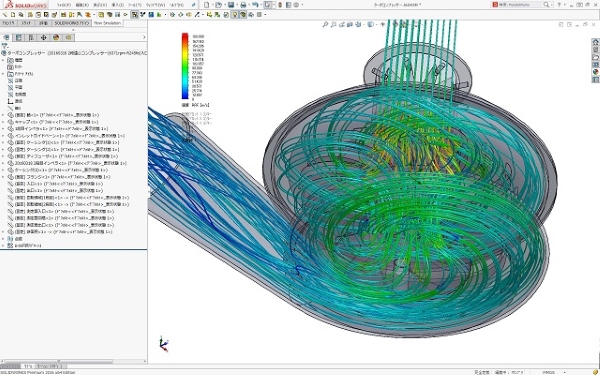Switch to the SOLIDWORKS アドイン command tab

coord(71,23)
